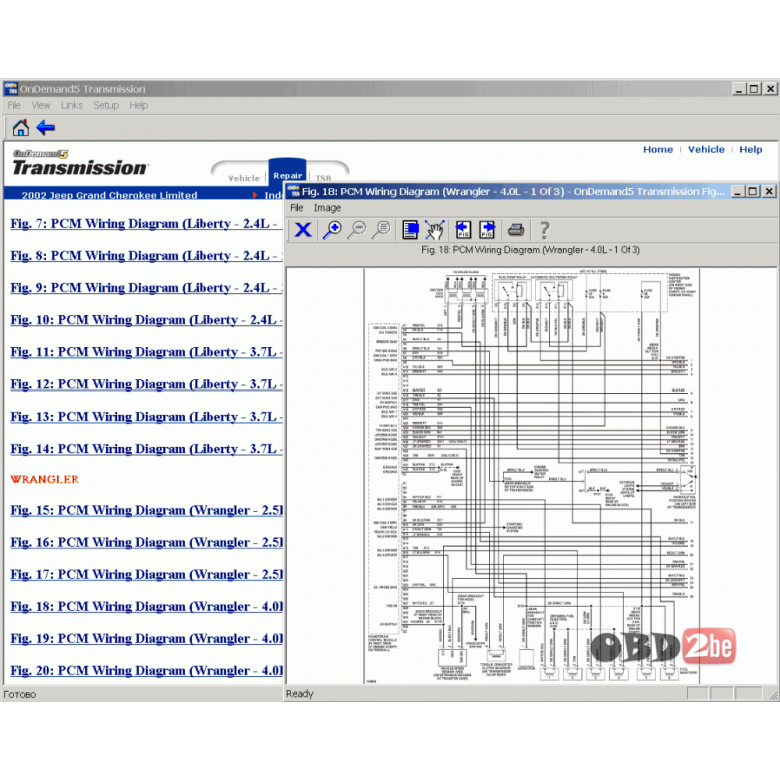Image resolution: width=780 pixels, height=780 pixels.
Task: Maximize the main OnDemand5 Transmission window
Action: coord(754,89)
